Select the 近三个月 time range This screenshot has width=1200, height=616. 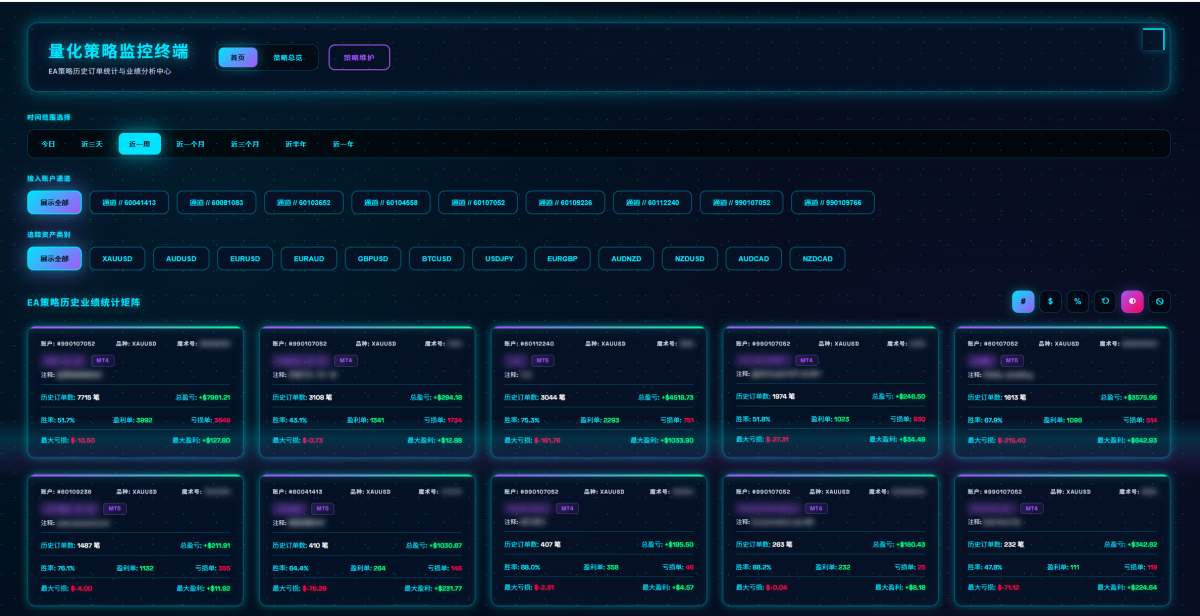click(245, 144)
